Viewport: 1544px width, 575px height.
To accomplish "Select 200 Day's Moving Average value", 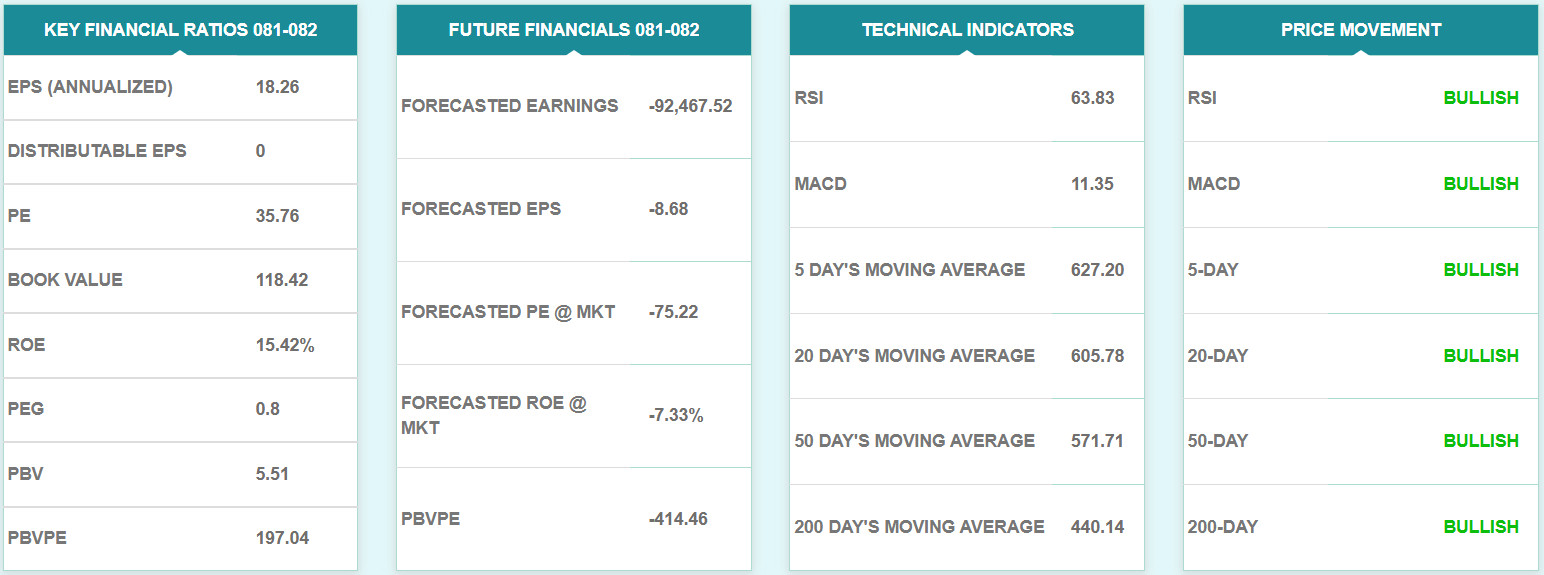I will tap(1097, 527).
